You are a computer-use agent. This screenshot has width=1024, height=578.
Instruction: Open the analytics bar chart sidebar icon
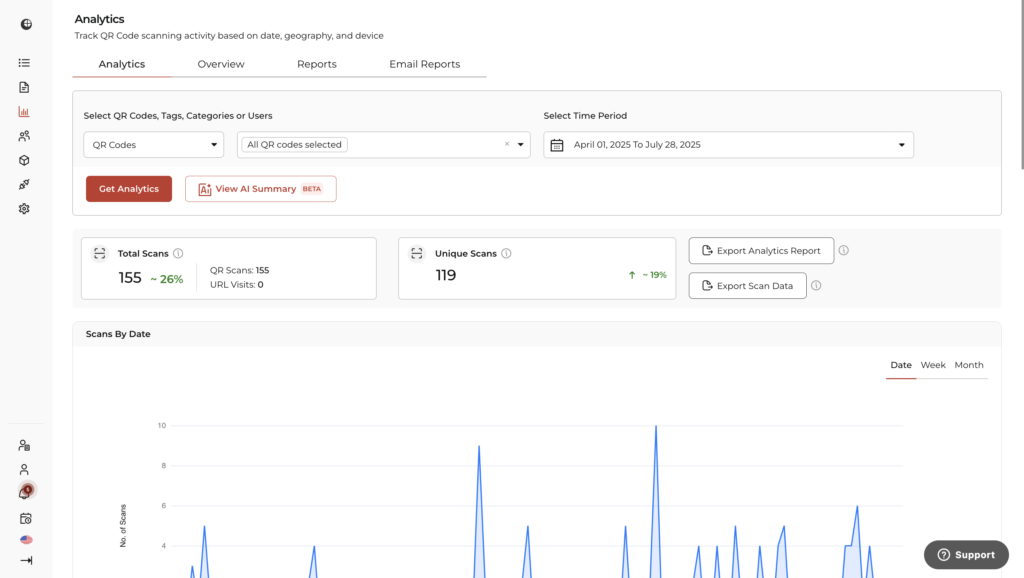(24, 112)
